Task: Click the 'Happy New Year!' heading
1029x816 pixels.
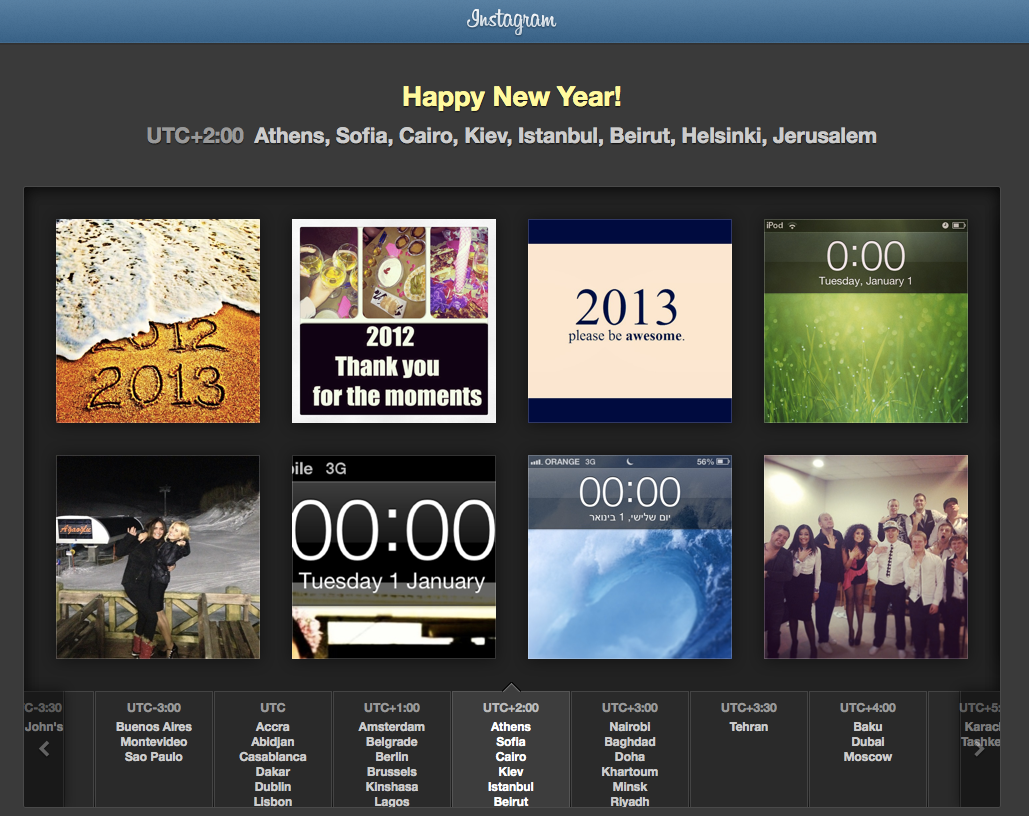Action: [512, 97]
